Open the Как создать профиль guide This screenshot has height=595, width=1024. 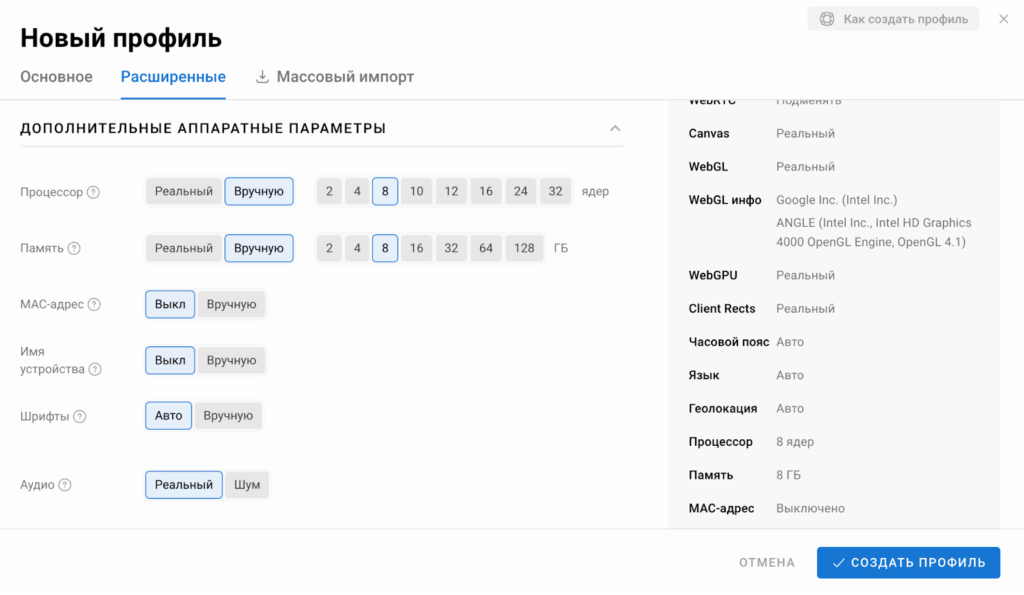point(893,19)
